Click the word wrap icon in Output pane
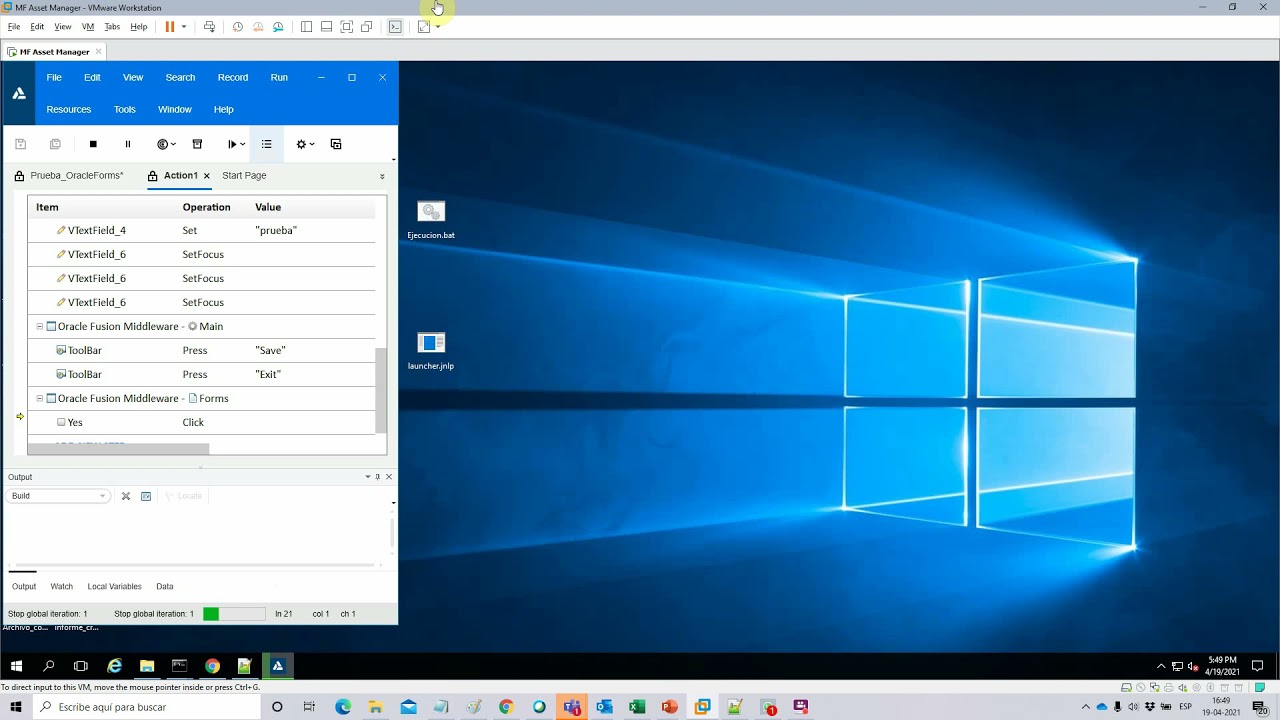1280x720 pixels. [146, 496]
